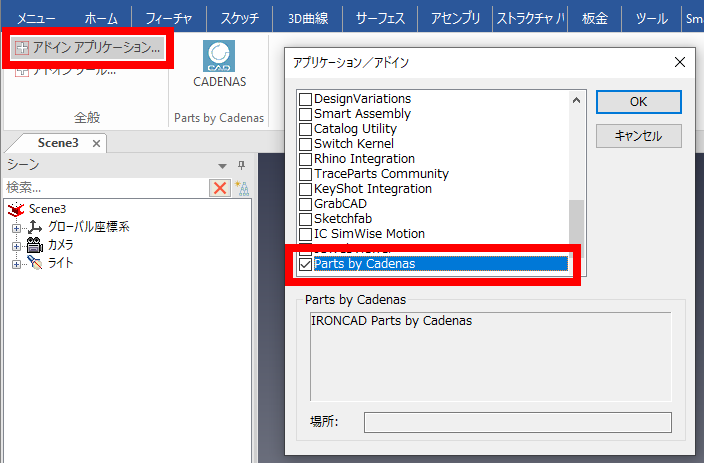Enable the IC SimWise Motion checkbox

click(305, 234)
